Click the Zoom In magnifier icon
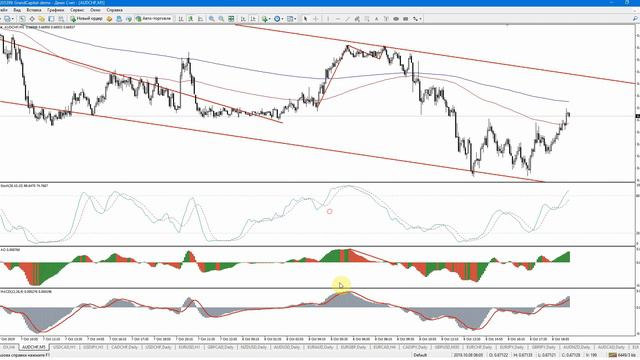 point(211,19)
